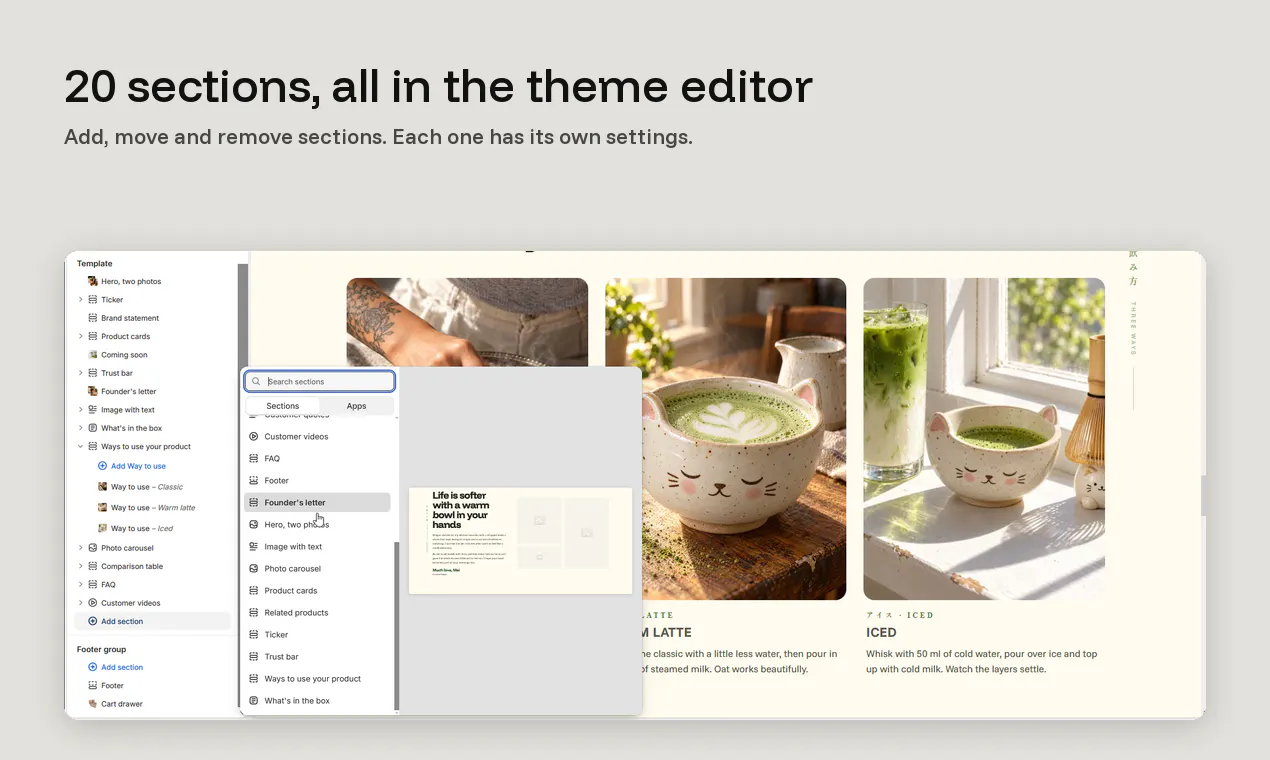Expand the Trust bar section in Template sidebar

coord(81,373)
